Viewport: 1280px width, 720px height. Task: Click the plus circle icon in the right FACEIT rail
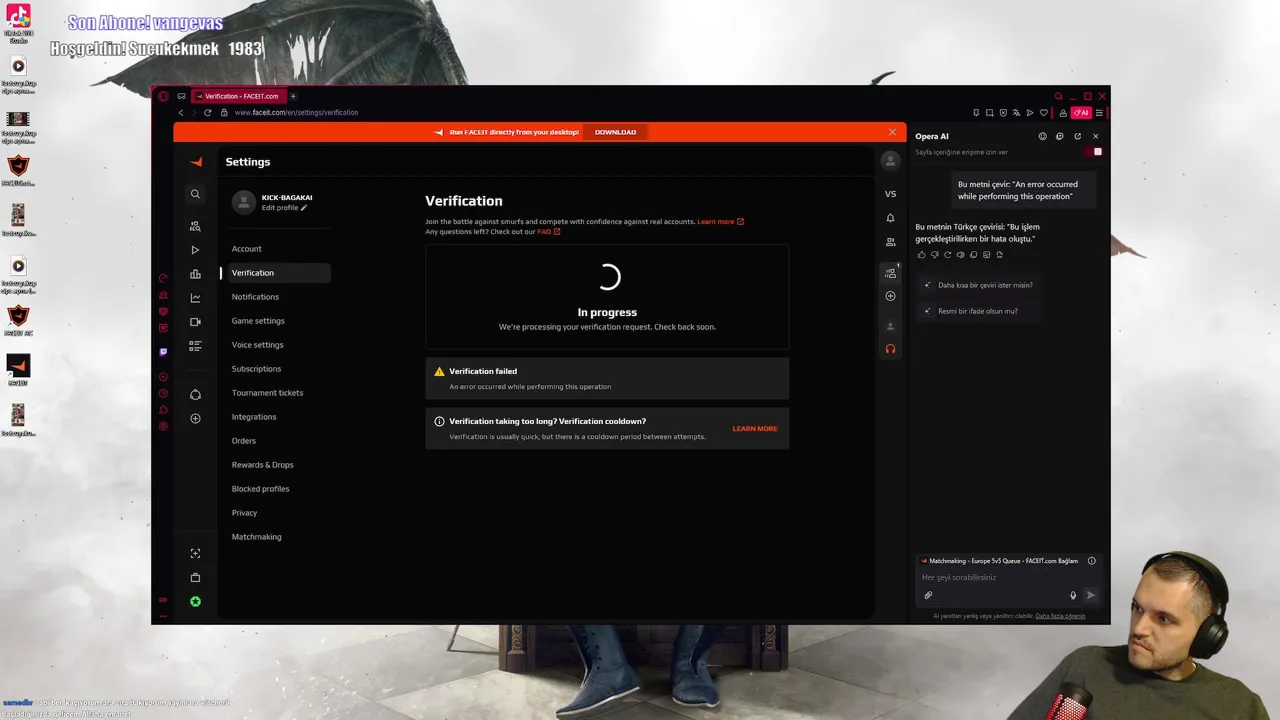pos(890,296)
